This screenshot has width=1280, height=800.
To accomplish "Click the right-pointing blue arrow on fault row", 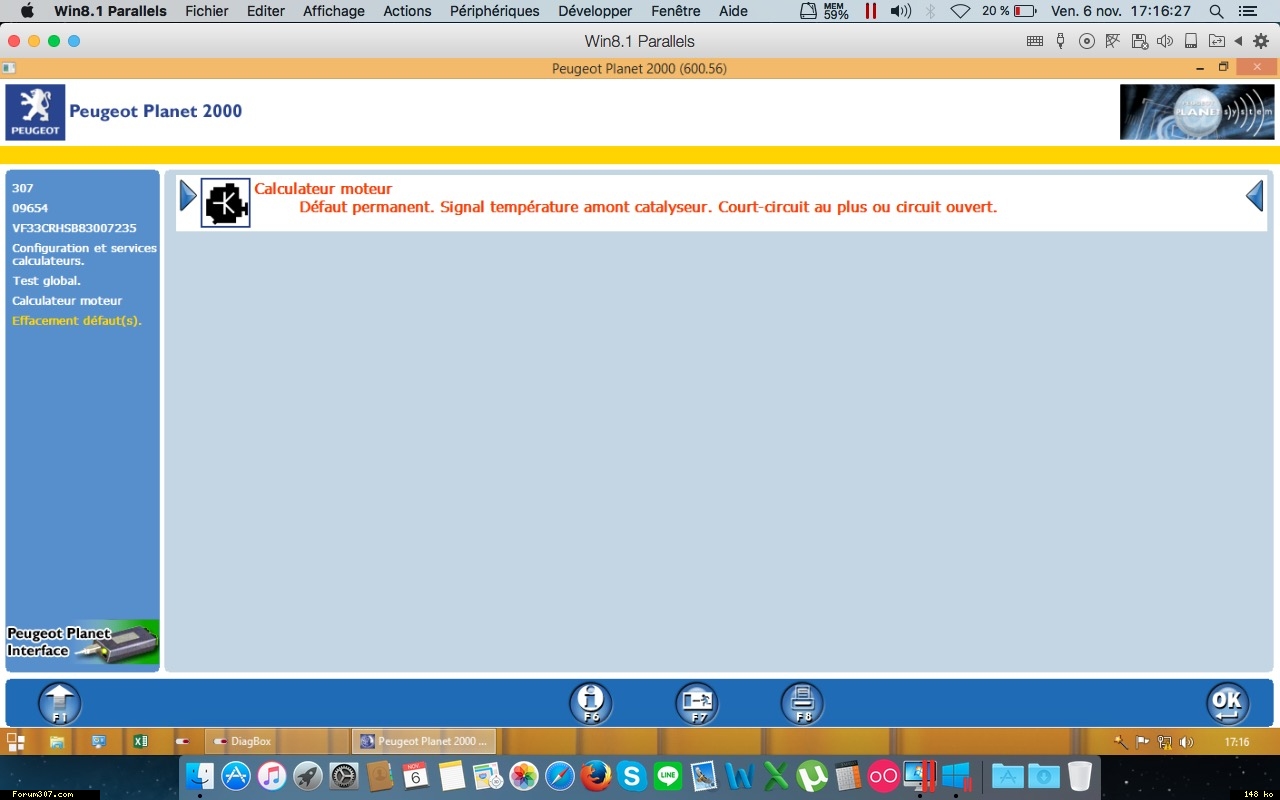I will pos(188,196).
